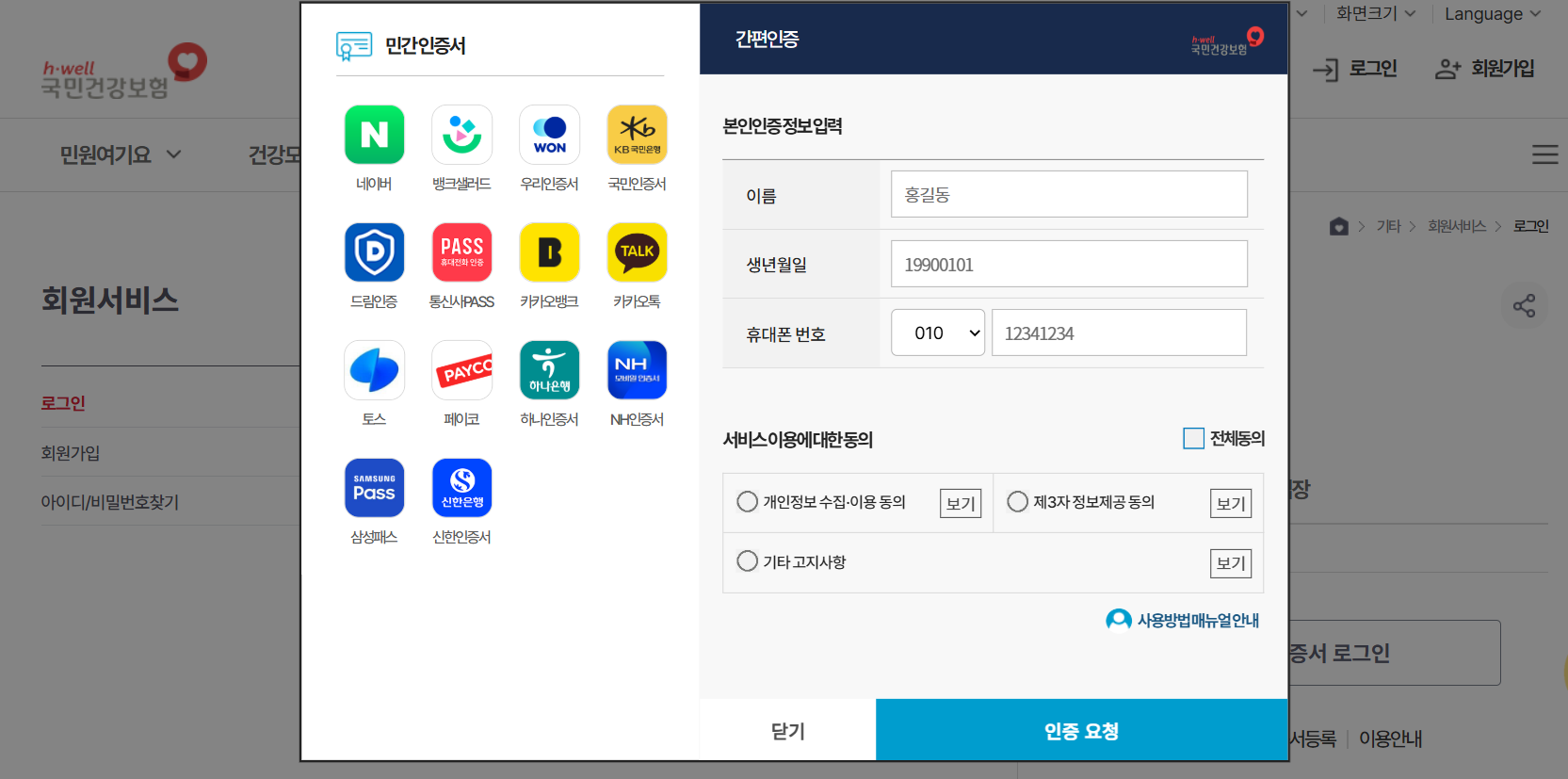This screenshot has width=1568, height=779.
Task: Choose PAYCO (페이코) icon
Action: [x=461, y=370]
